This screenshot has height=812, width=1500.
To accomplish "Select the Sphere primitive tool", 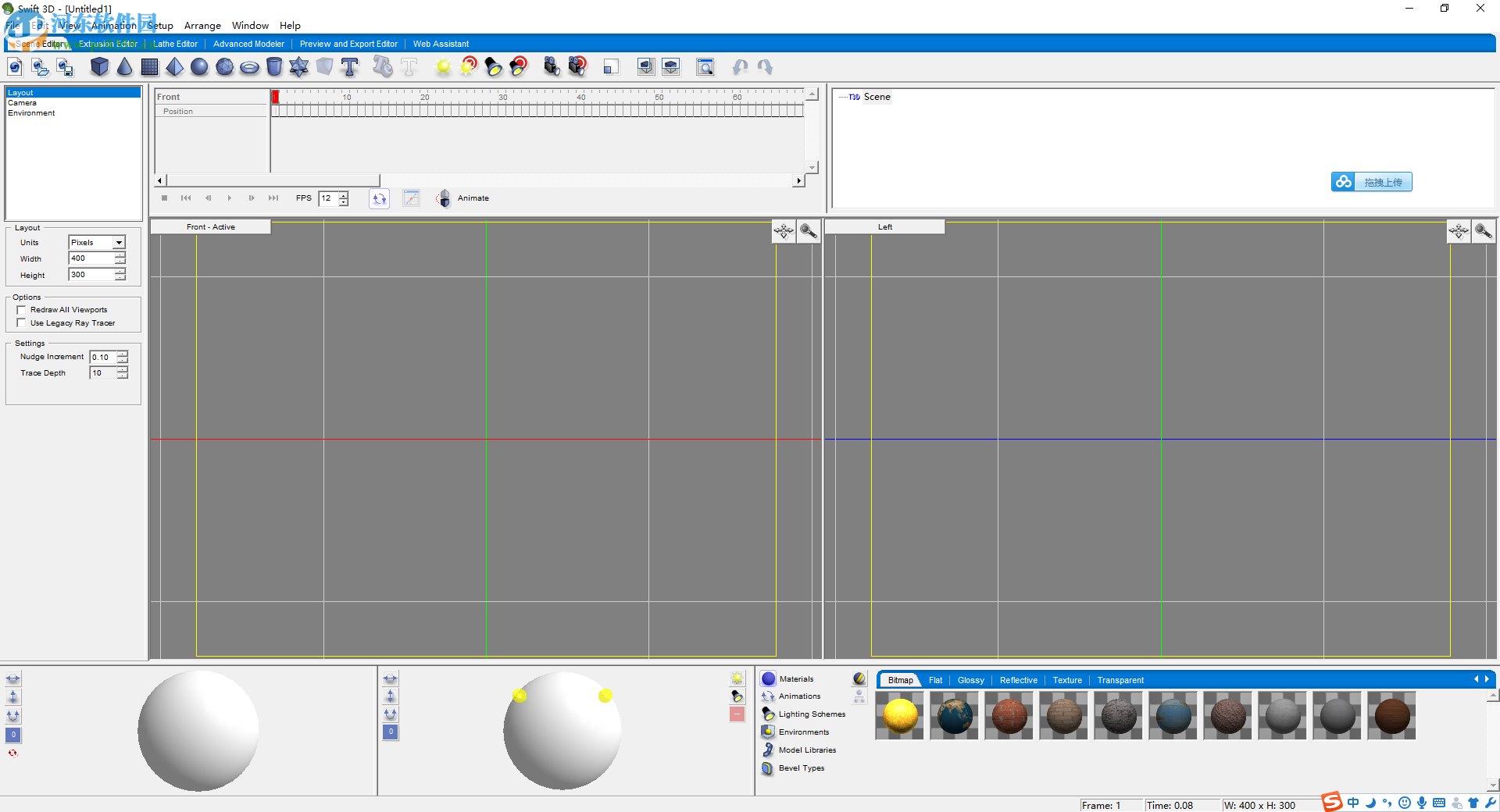I will click(199, 67).
